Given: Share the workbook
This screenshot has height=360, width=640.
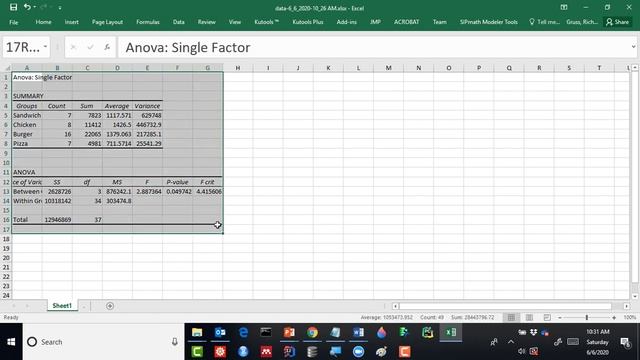Looking at the screenshot, I should click(x=617, y=22).
